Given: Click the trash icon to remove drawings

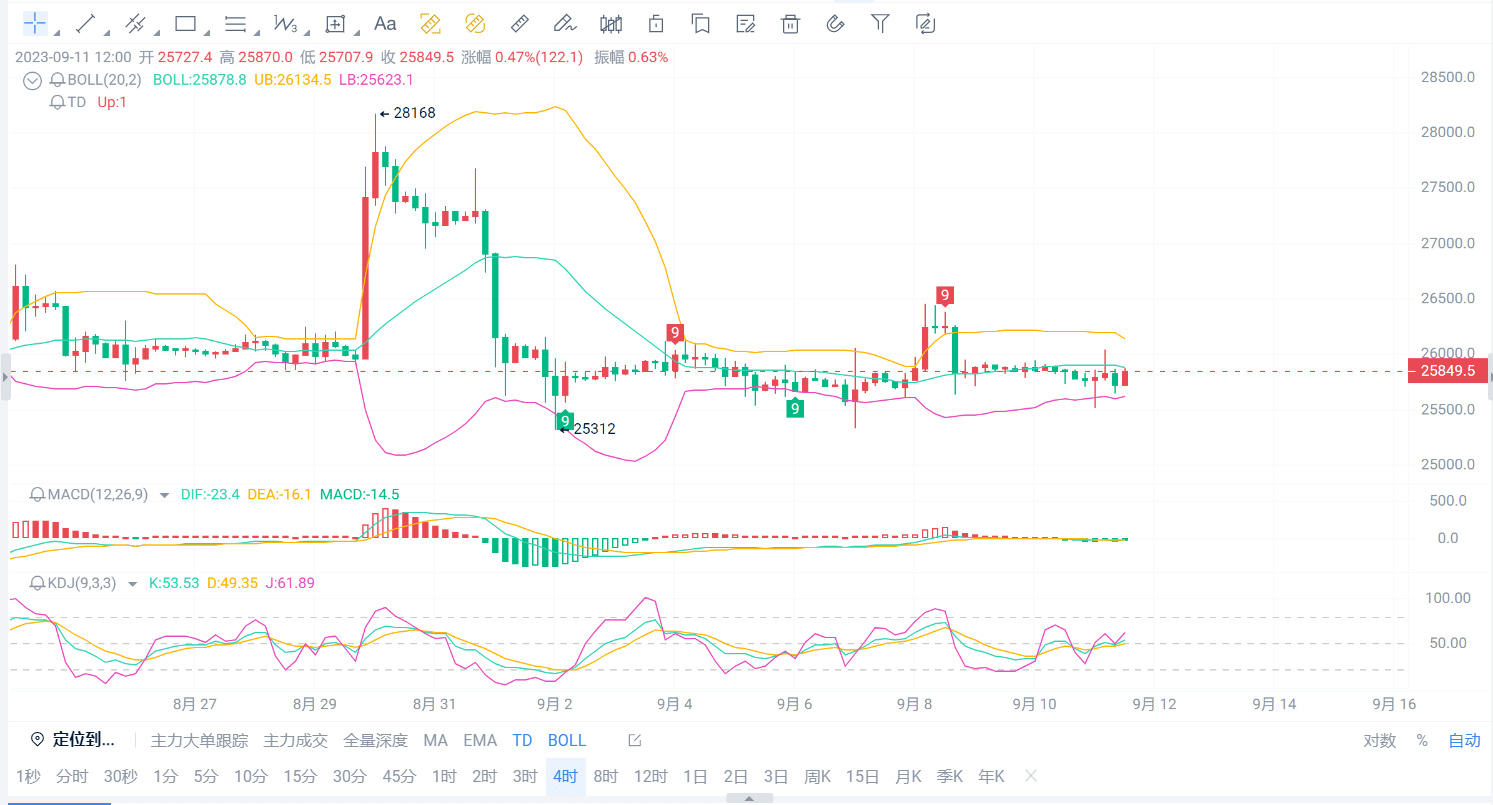Looking at the screenshot, I should click(790, 23).
